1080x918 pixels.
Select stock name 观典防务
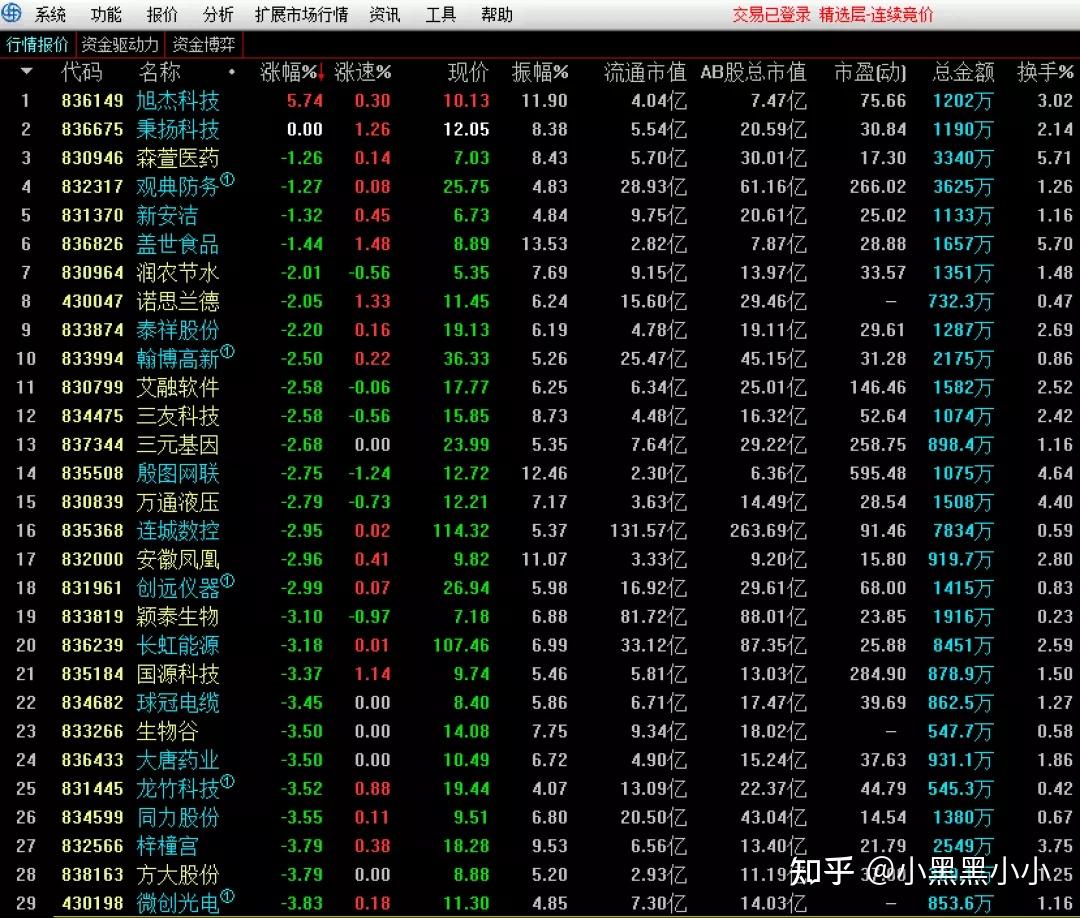[x=178, y=187]
